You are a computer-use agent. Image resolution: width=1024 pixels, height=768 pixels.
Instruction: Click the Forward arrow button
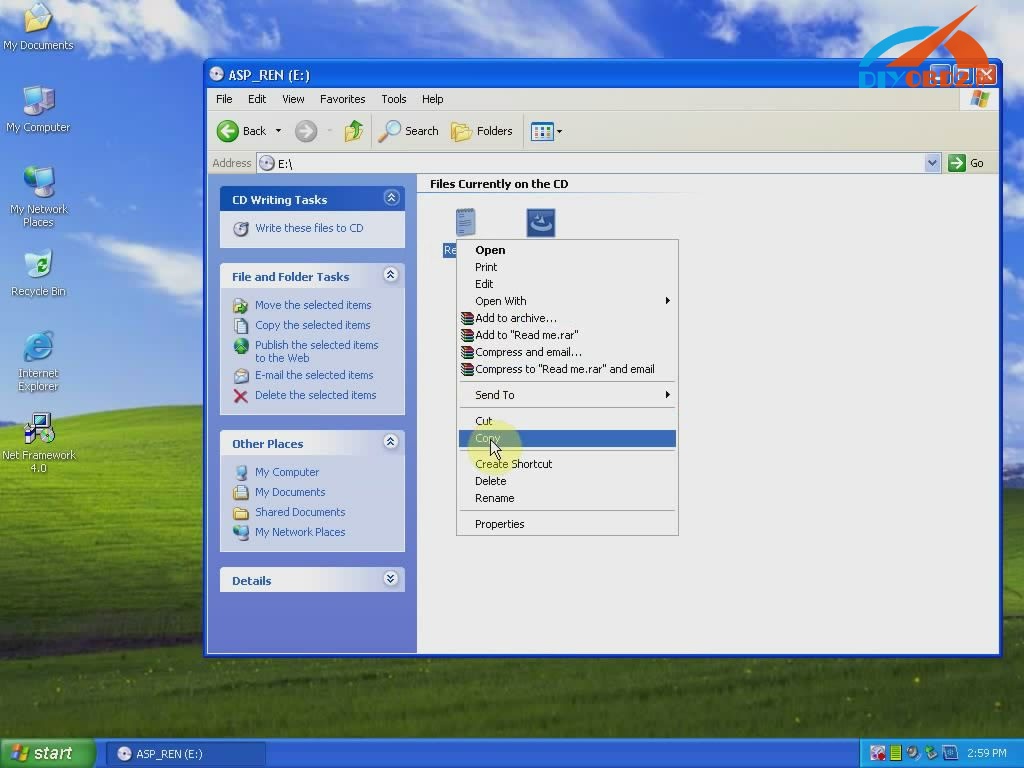[306, 131]
